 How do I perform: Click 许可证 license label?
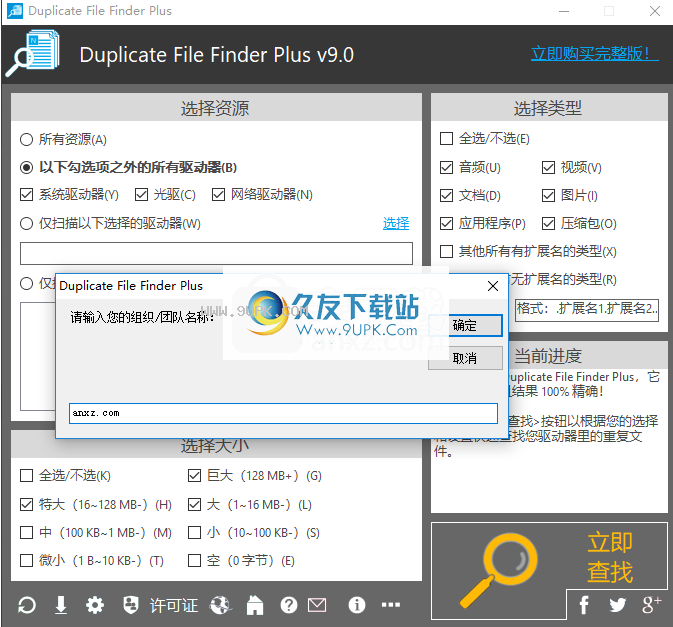pos(174,606)
